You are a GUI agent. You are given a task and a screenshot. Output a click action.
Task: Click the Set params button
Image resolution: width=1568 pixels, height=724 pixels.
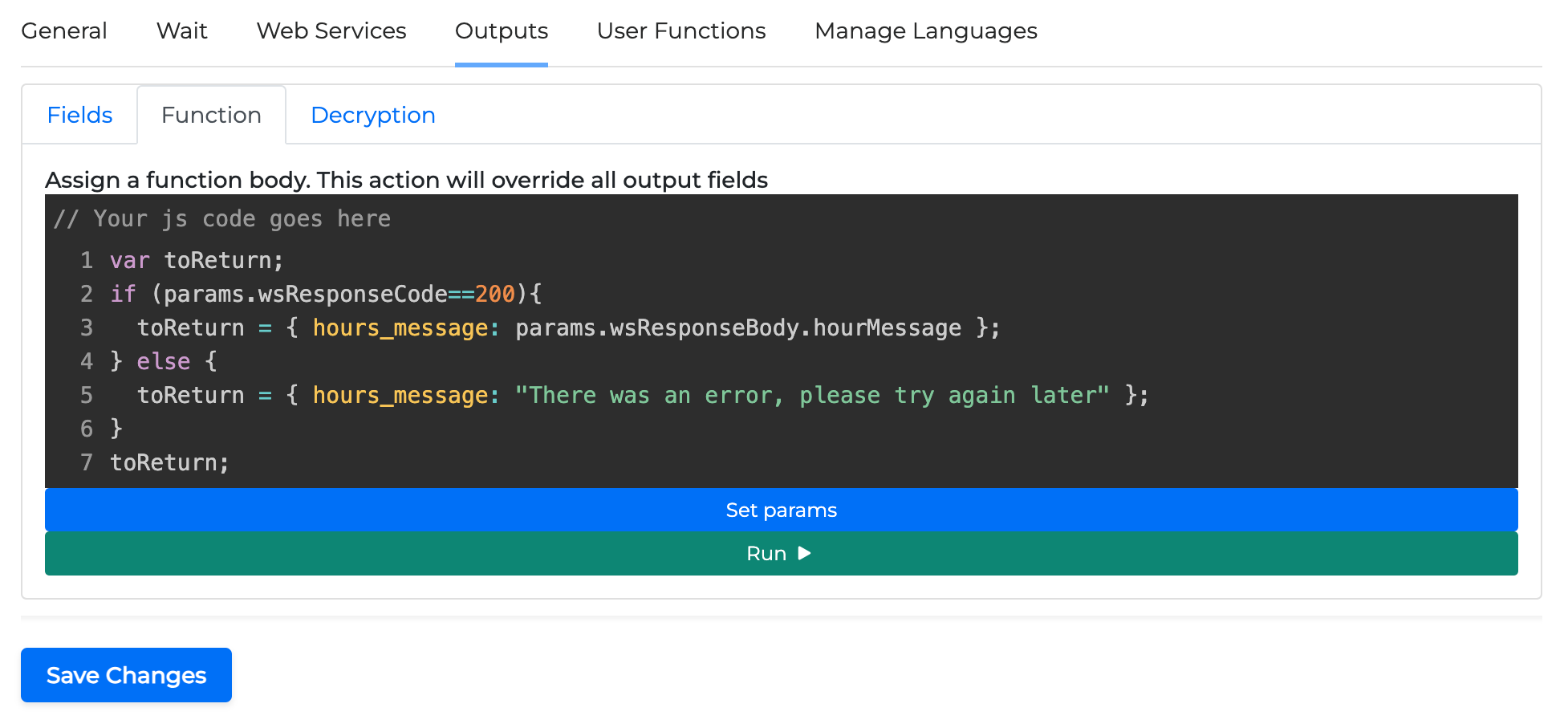781,510
